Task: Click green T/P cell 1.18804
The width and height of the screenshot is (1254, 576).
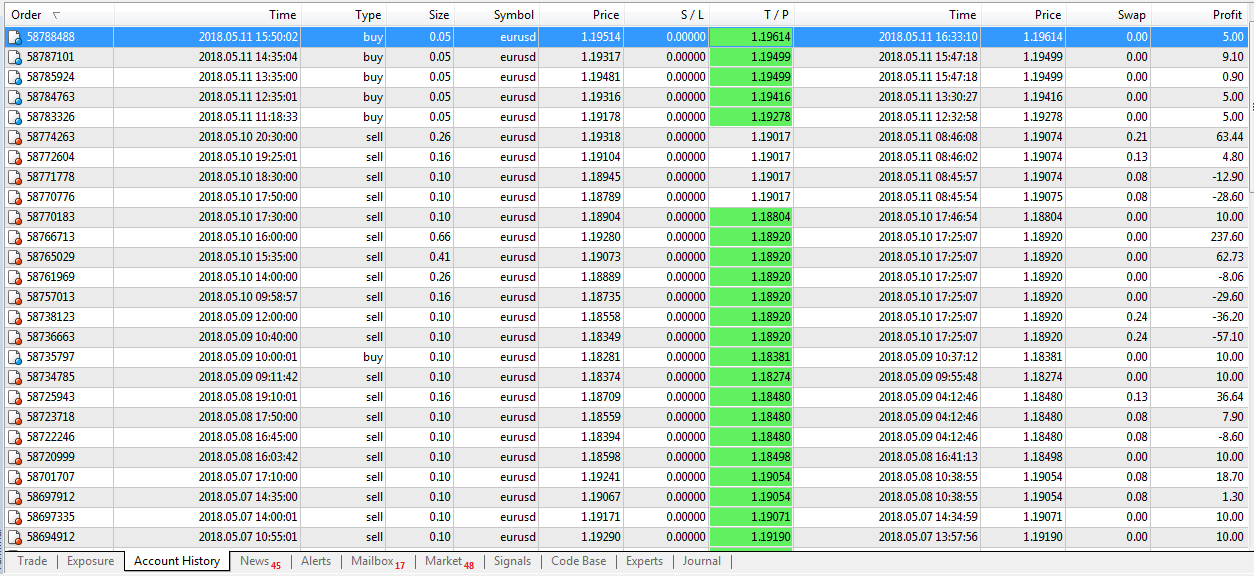Action: click(752, 217)
